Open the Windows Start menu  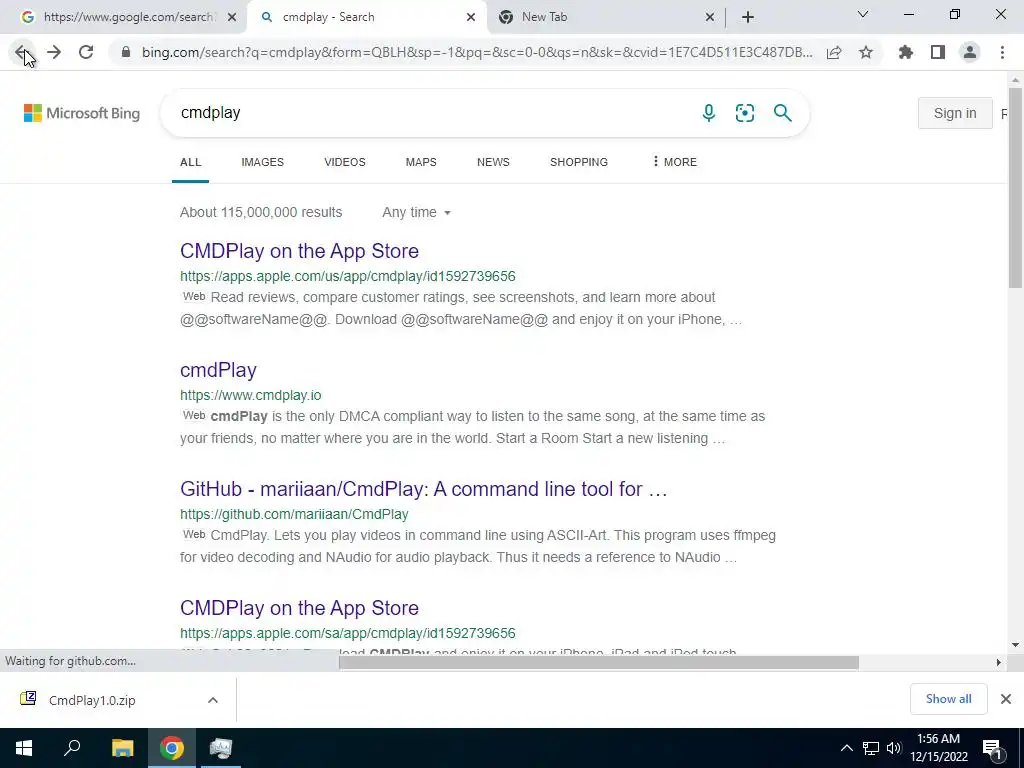(24, 748)
